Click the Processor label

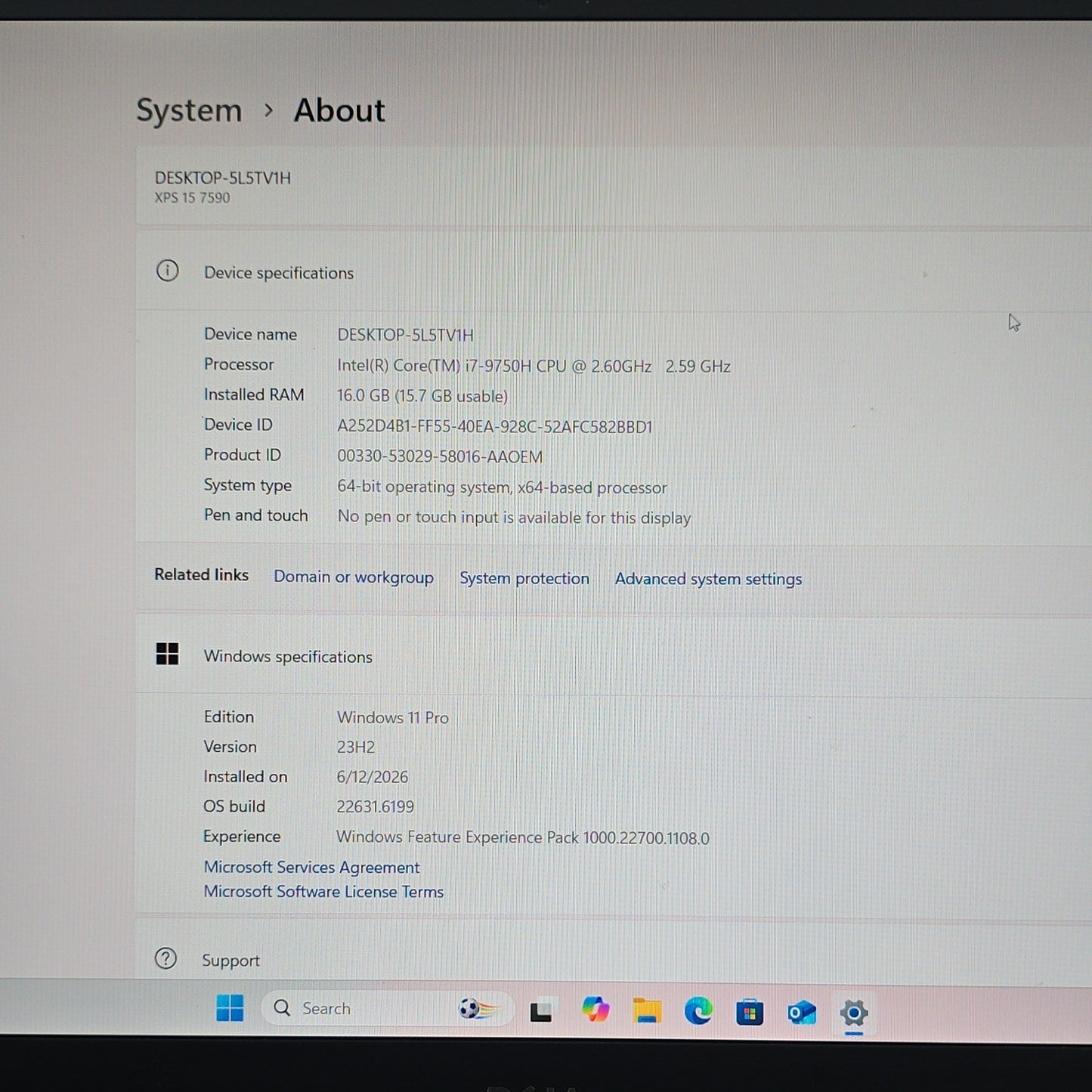click(x=239, y=364)
